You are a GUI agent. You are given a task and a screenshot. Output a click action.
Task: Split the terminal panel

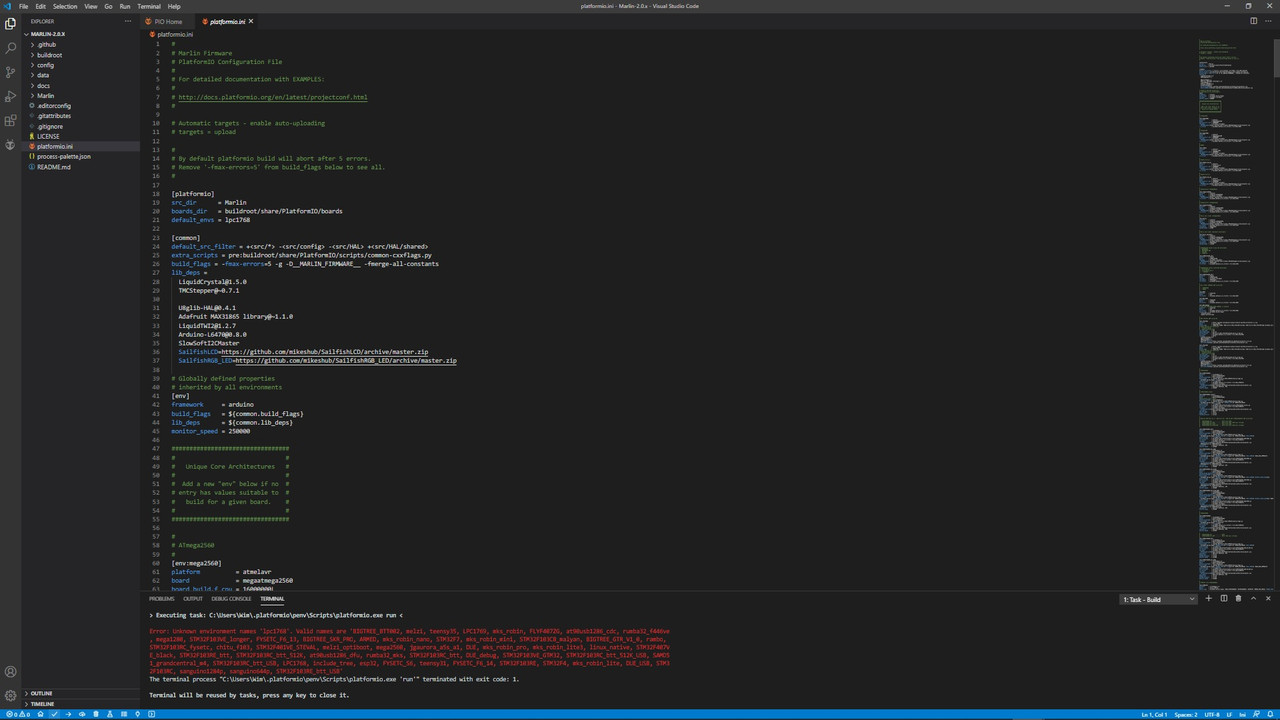point(1223,599)
